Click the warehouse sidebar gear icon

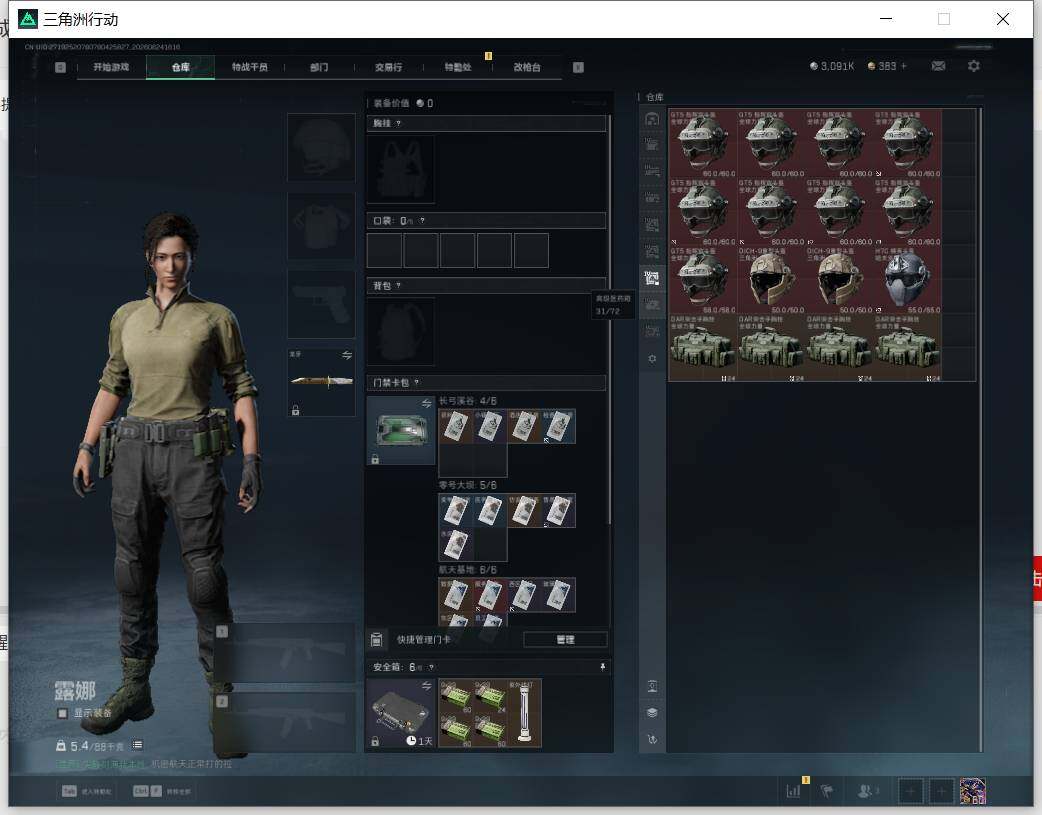pyautogui.click(x=652, y=358)
